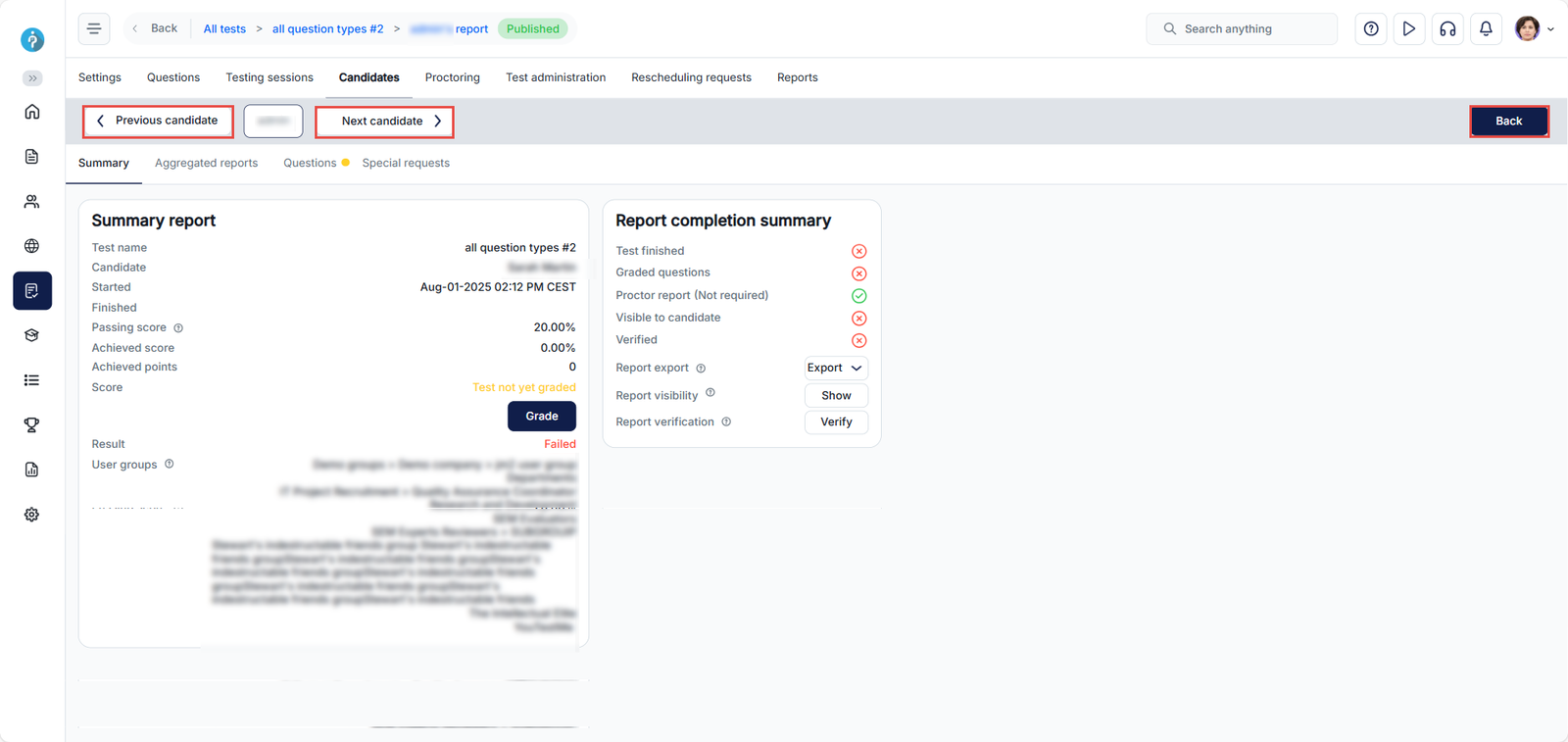
Task: Open the user profile avatar dropdown
Action: [1534, 29]
